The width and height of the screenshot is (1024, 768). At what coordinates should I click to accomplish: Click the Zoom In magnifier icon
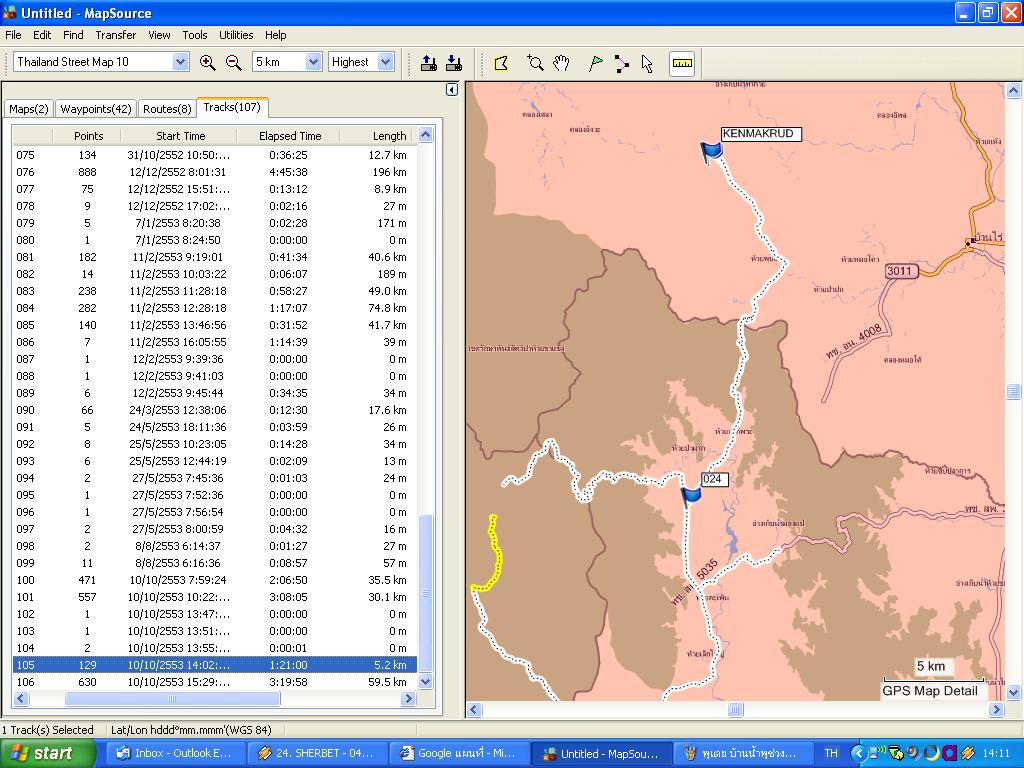point(208,62)
